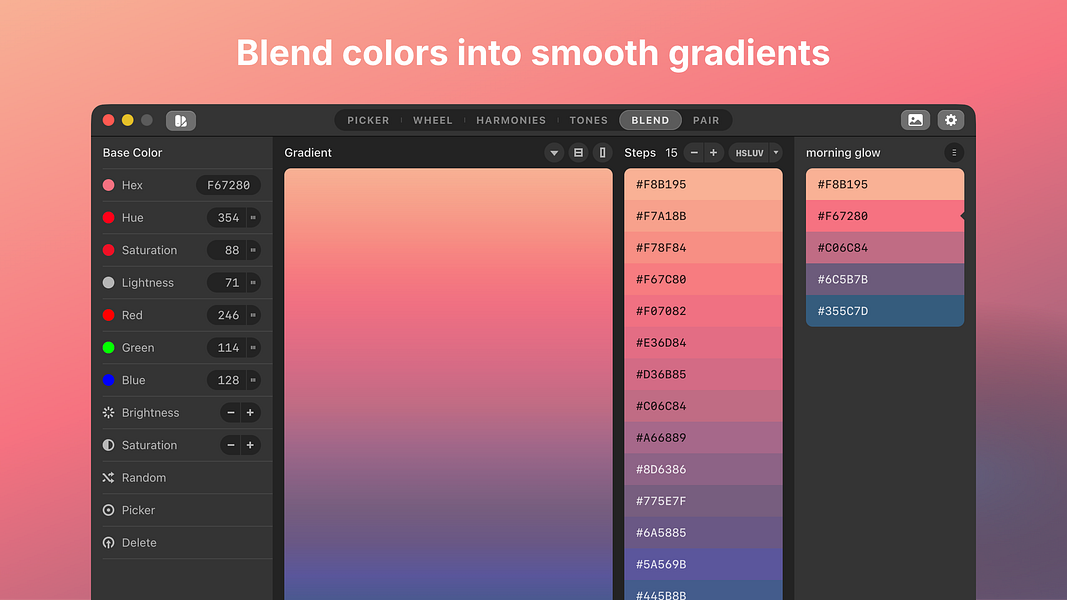This screenshot has width=1067, height=600.
Task: Click Red value 246 field
Action: (227, 316)
